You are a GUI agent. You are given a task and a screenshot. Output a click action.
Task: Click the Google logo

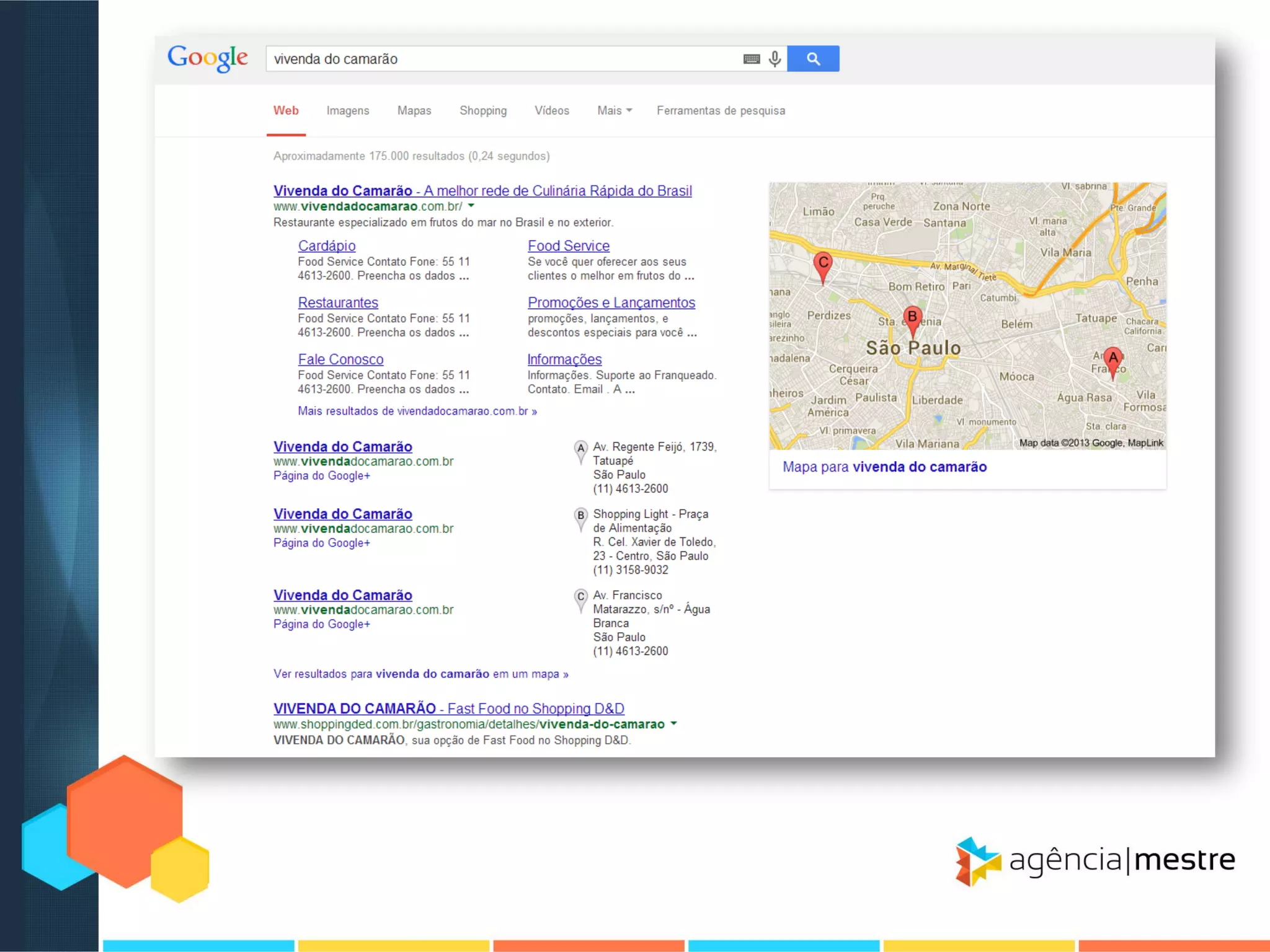pos(208,58)
